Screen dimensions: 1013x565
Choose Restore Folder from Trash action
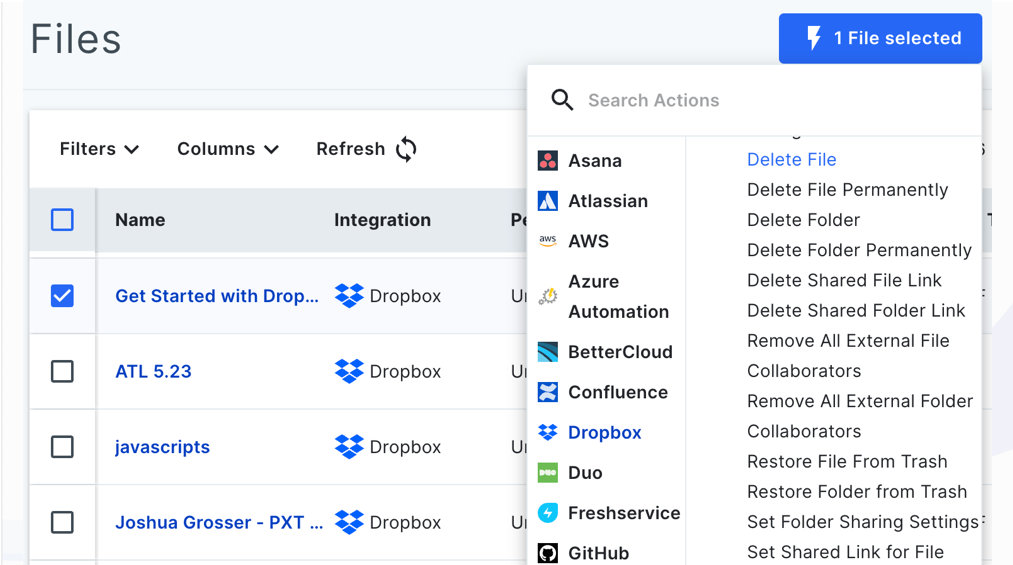857,492
